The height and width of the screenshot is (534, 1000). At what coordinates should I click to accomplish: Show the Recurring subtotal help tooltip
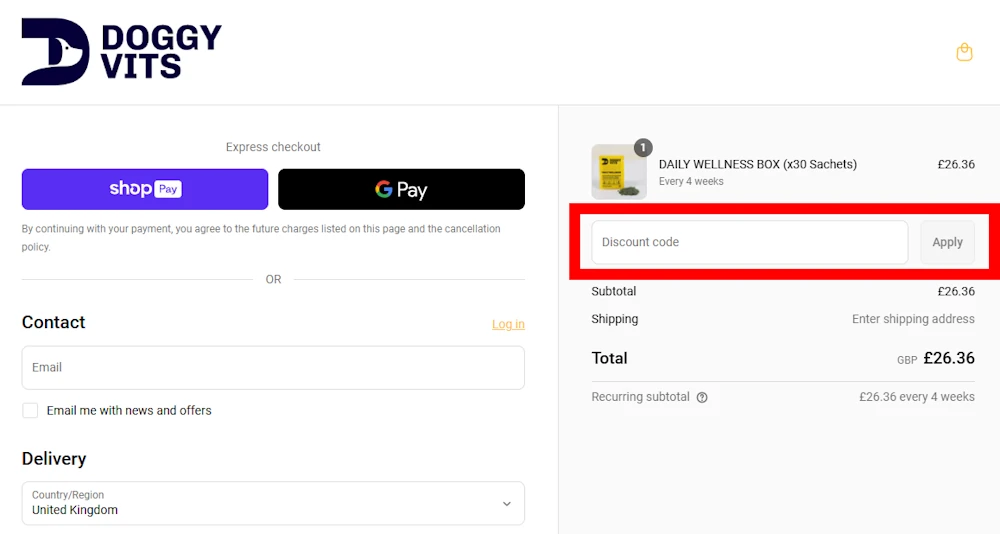click(x=702, y=397)
